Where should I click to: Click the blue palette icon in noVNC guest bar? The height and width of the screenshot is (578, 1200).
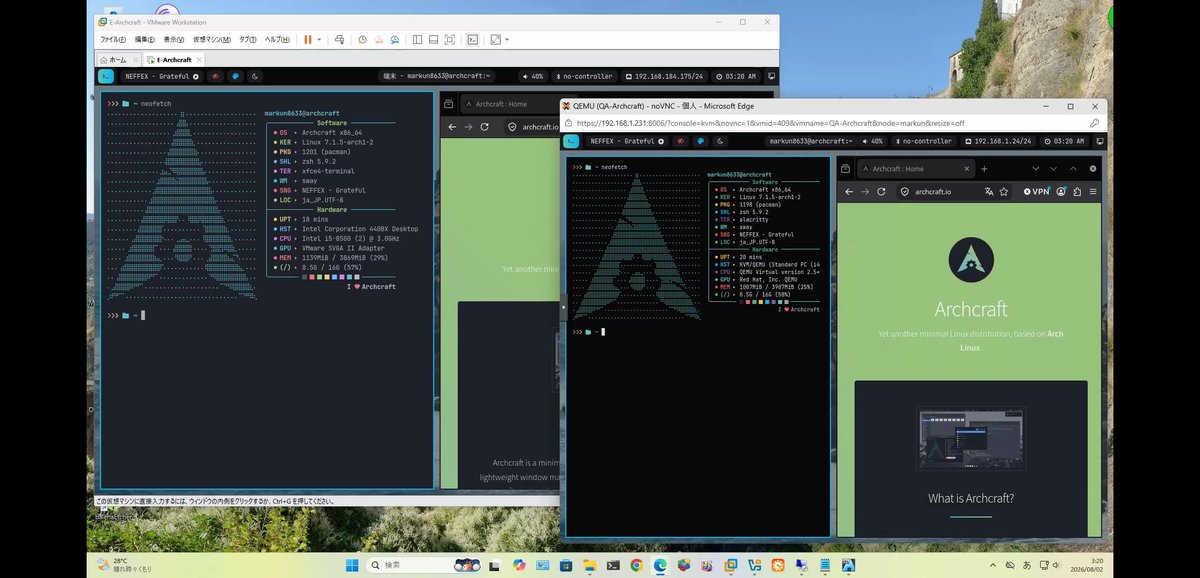[x=699, y=141]
